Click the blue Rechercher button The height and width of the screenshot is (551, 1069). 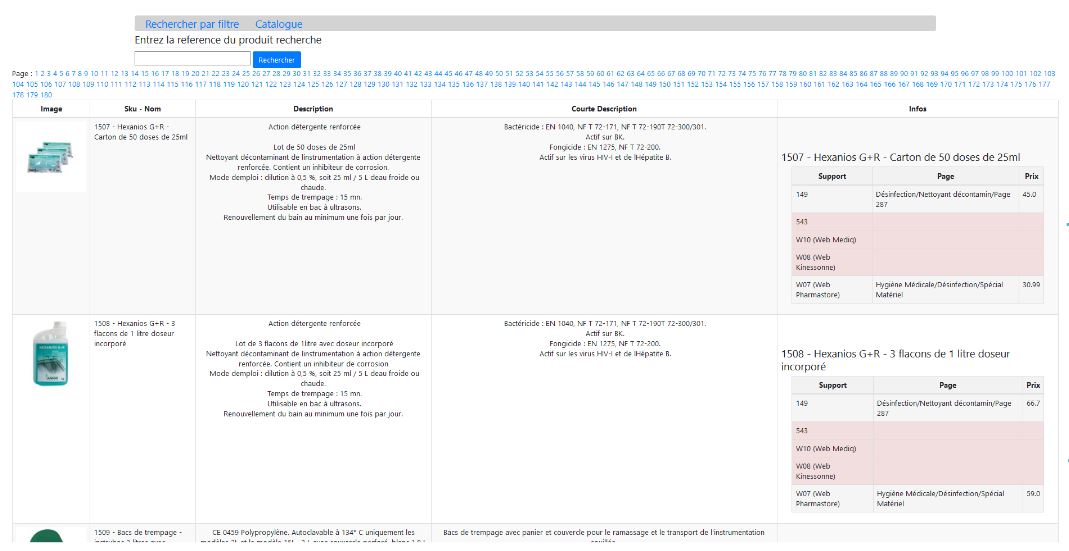coord(276,60)
